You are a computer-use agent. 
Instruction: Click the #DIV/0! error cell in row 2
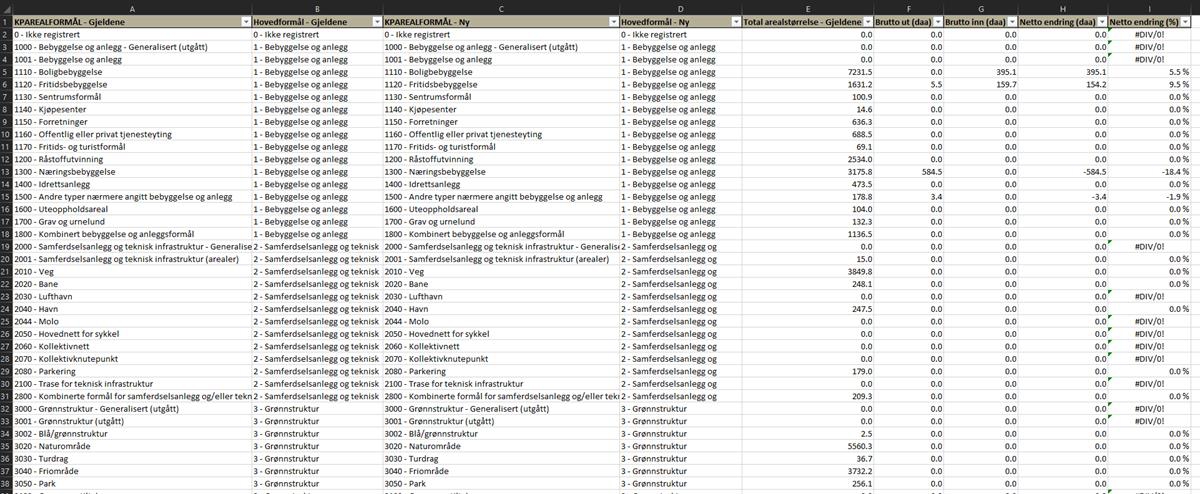[x=1158, y=34]
